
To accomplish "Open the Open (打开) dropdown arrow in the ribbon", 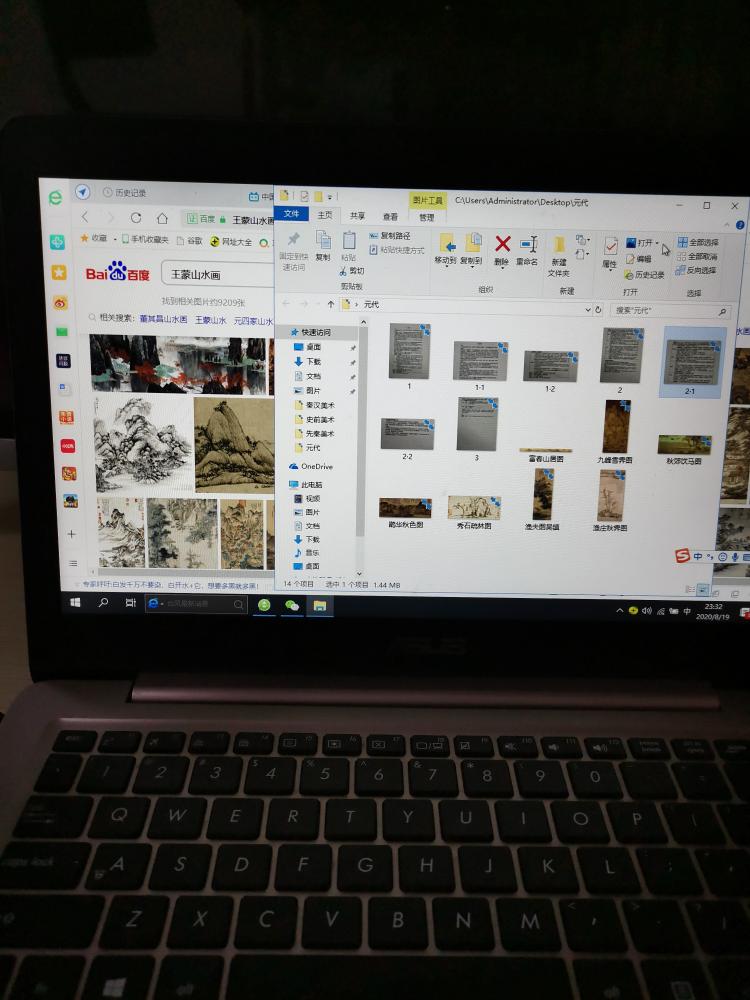I will point(657,243).
